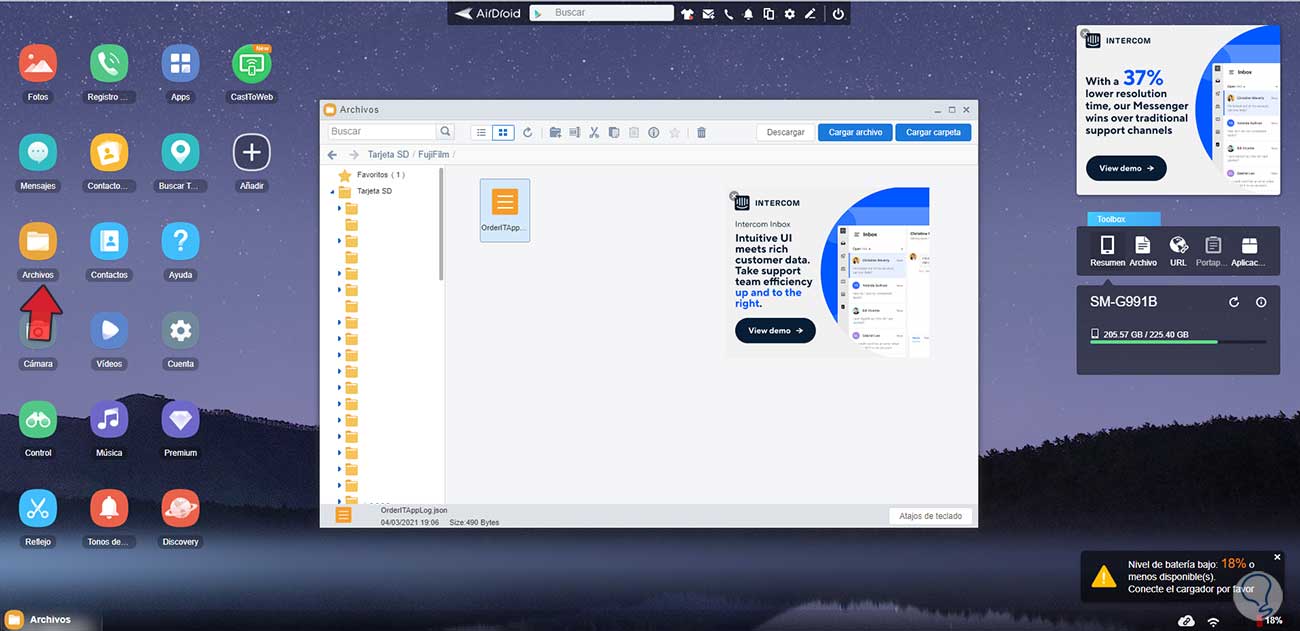This screenshot has width=1300, height=631.
Task: Open the Música icon
Action: tap(109, 419)
